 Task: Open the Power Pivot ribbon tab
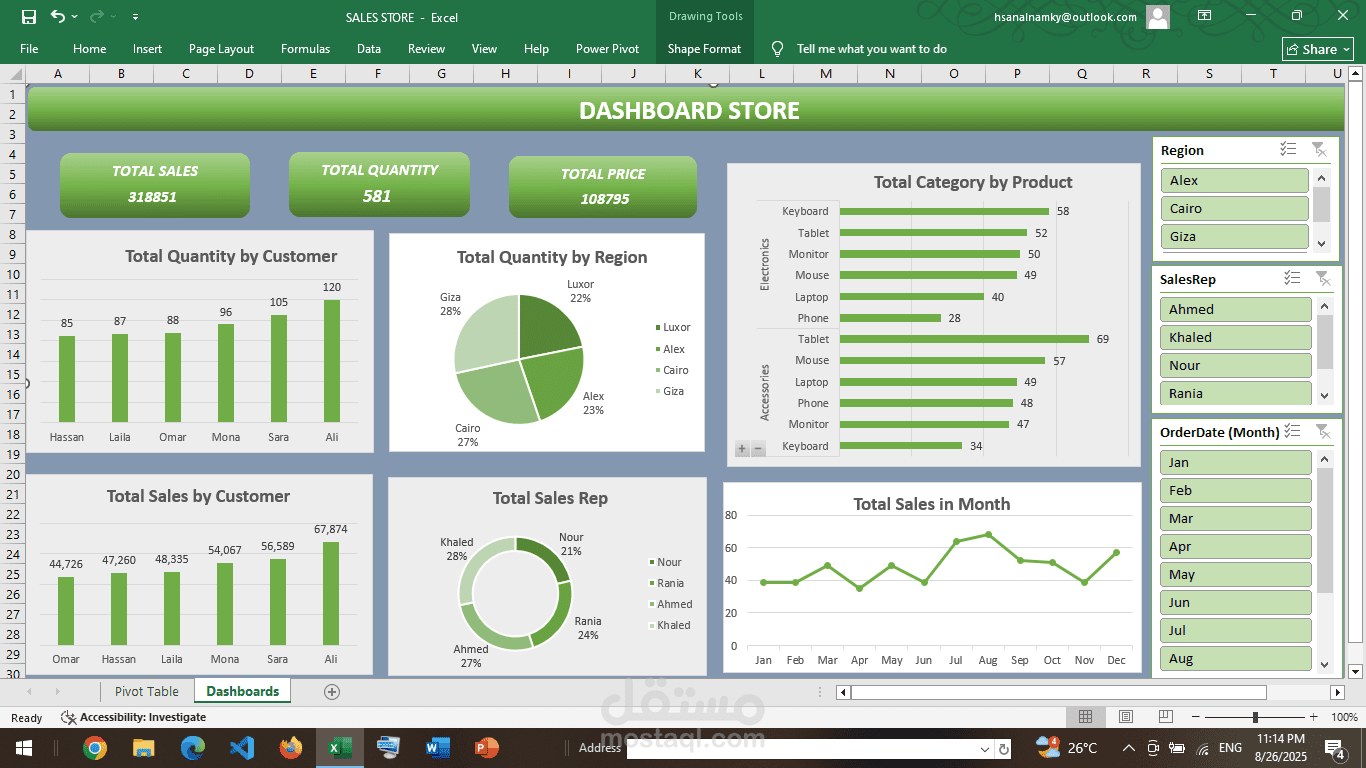607,49
